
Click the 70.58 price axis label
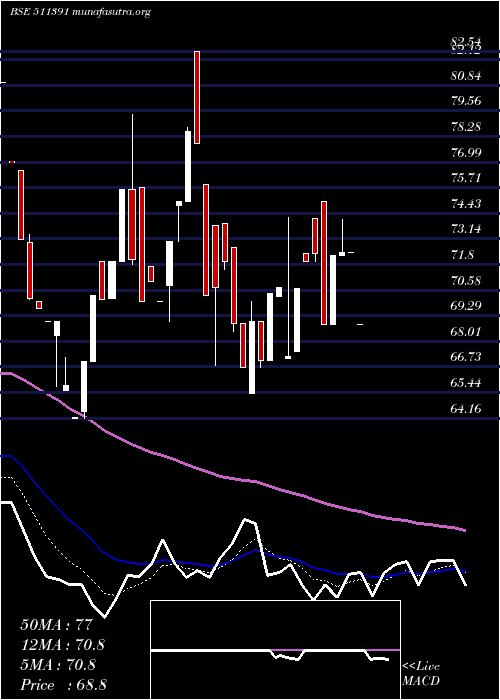point(466,281)
